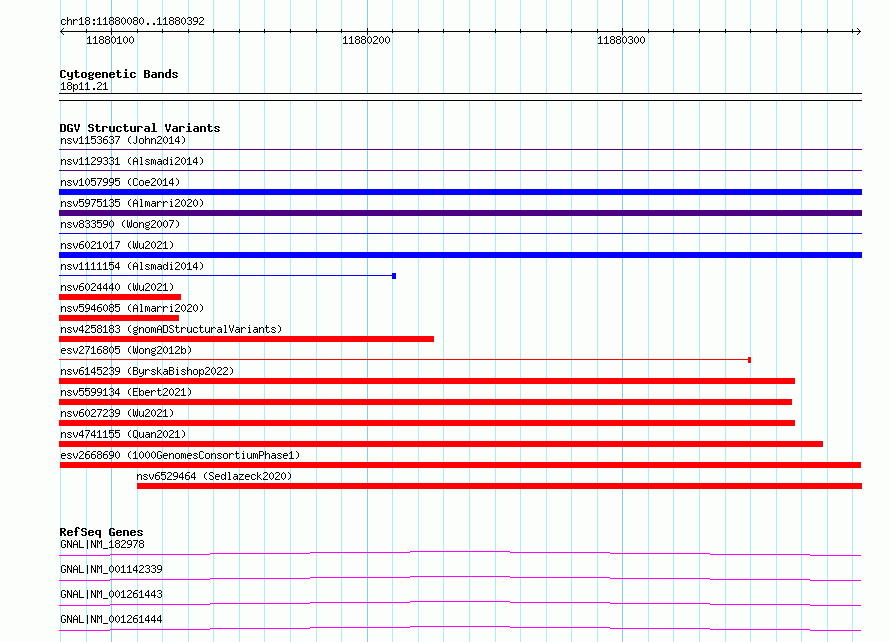
Task: Click the thin line under nsv1153637
Action: 460,149
